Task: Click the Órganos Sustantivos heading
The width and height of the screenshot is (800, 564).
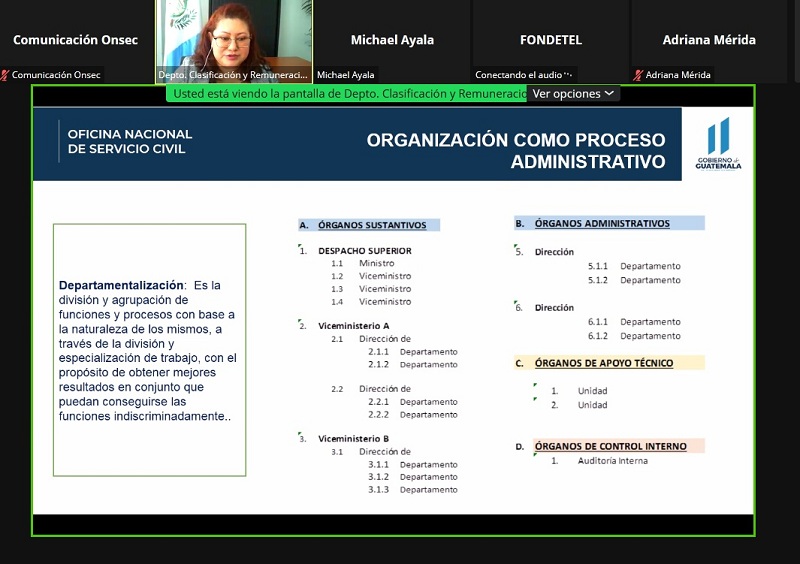Action: 371,225
